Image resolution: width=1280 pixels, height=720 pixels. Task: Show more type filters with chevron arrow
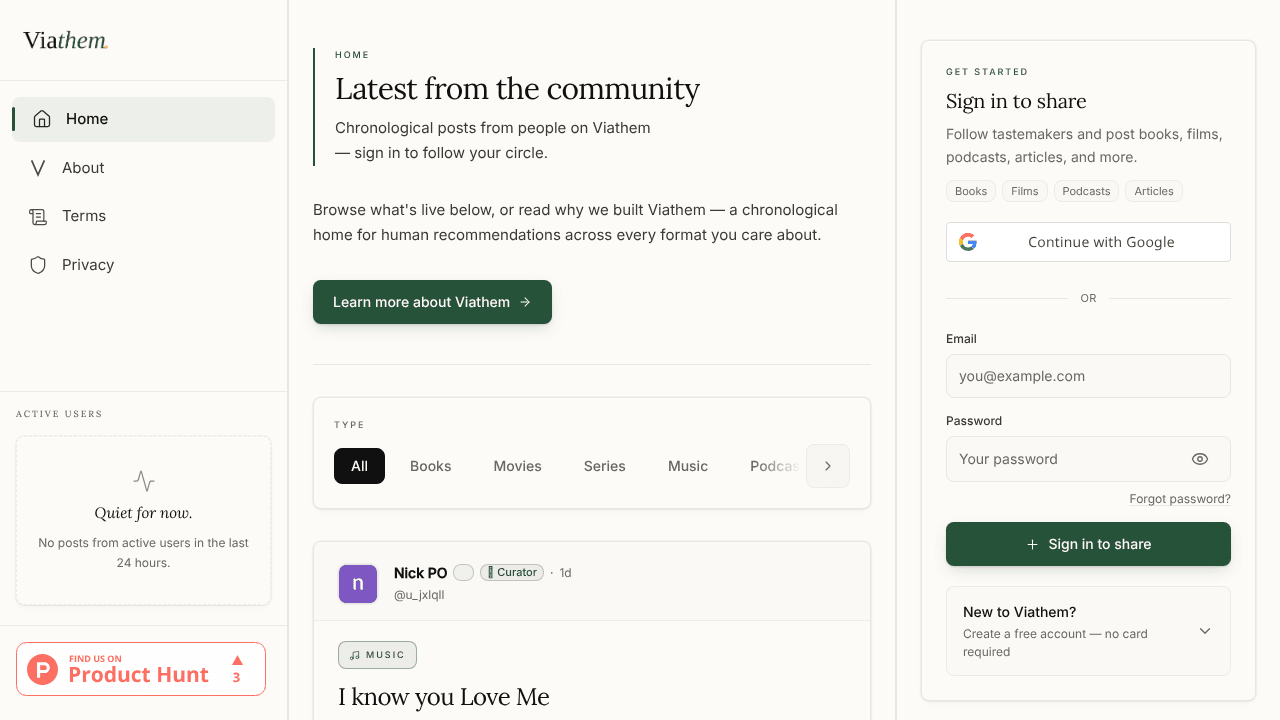(828, 466)
